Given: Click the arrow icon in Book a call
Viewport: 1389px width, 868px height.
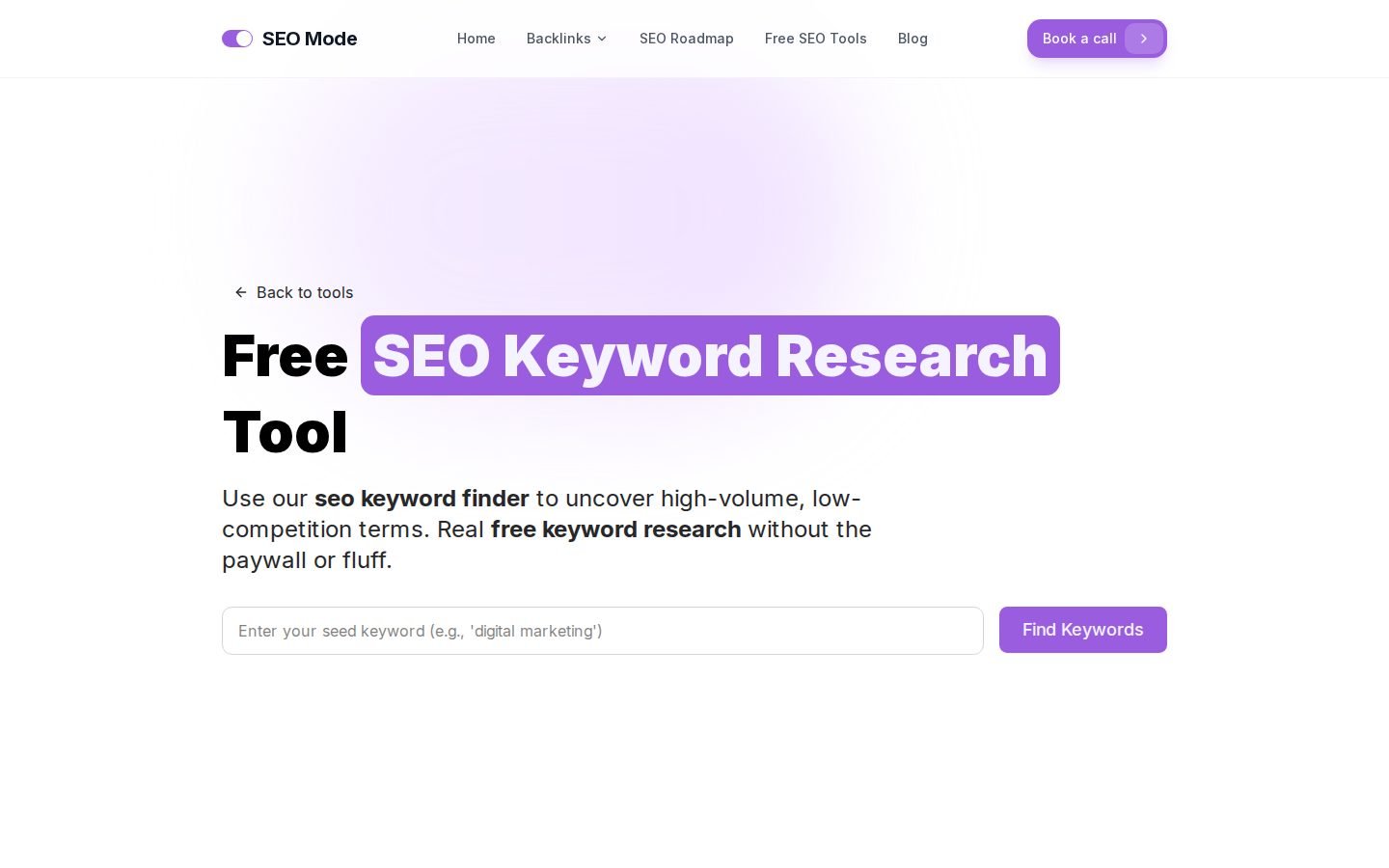Looking at the screenshot, I should pyautogui.click(x=1144, y=39).
